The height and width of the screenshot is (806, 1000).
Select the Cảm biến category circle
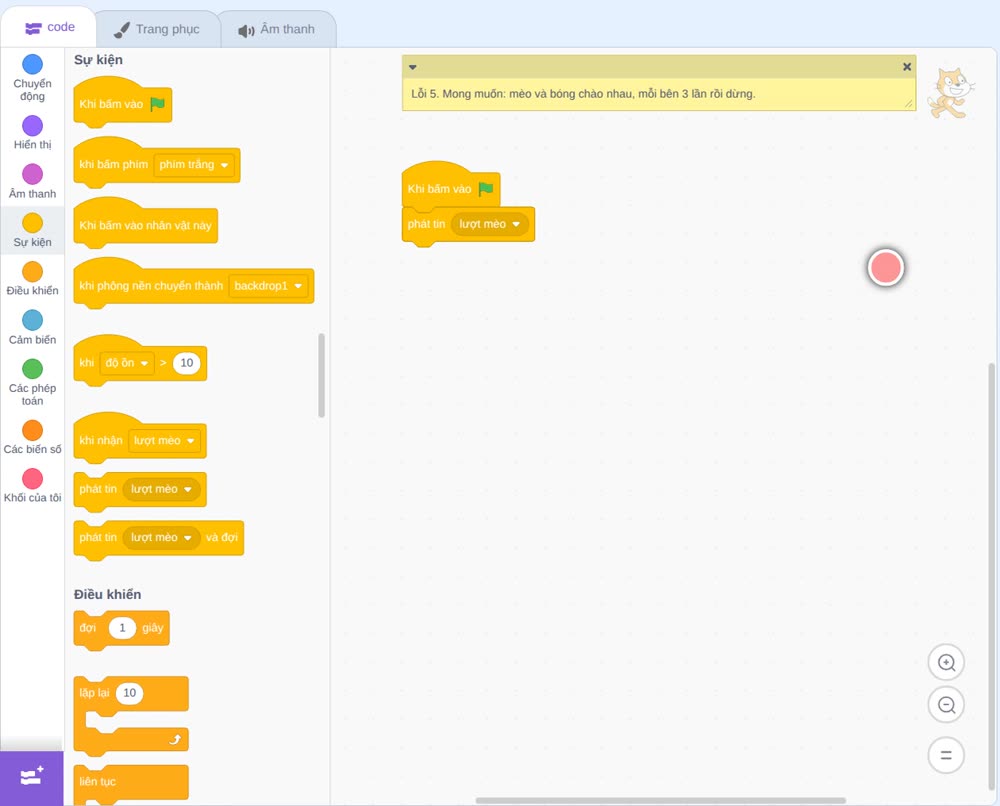coord(33,320)
